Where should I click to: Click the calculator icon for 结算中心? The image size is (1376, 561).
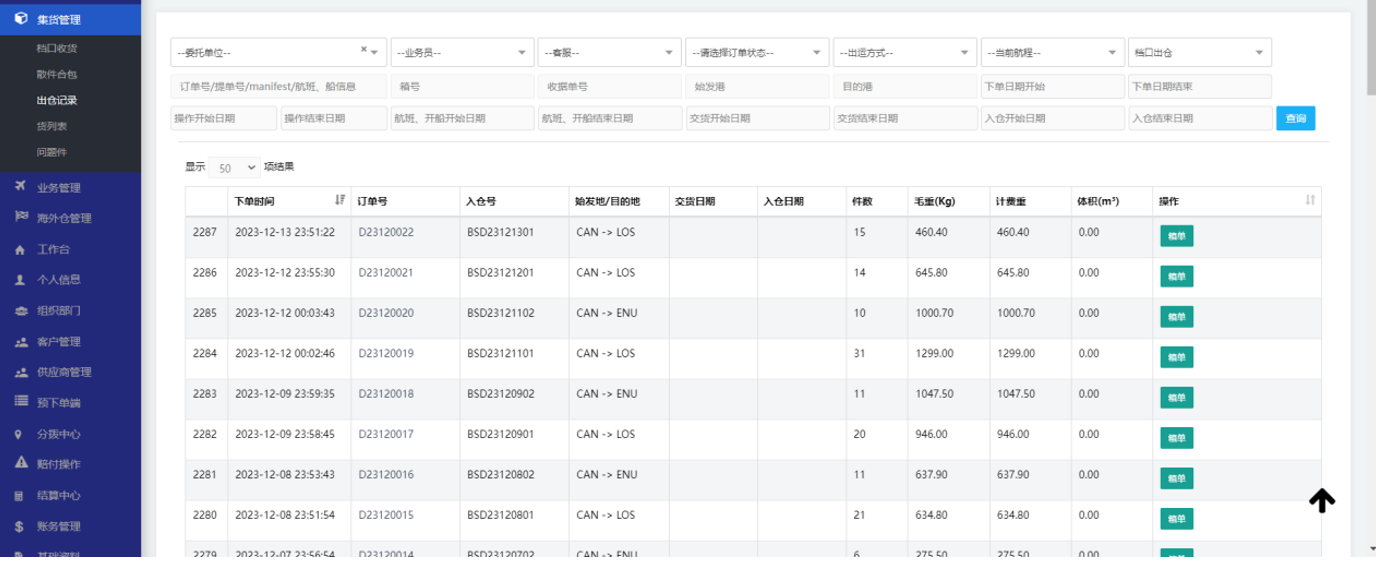point(20,495)
